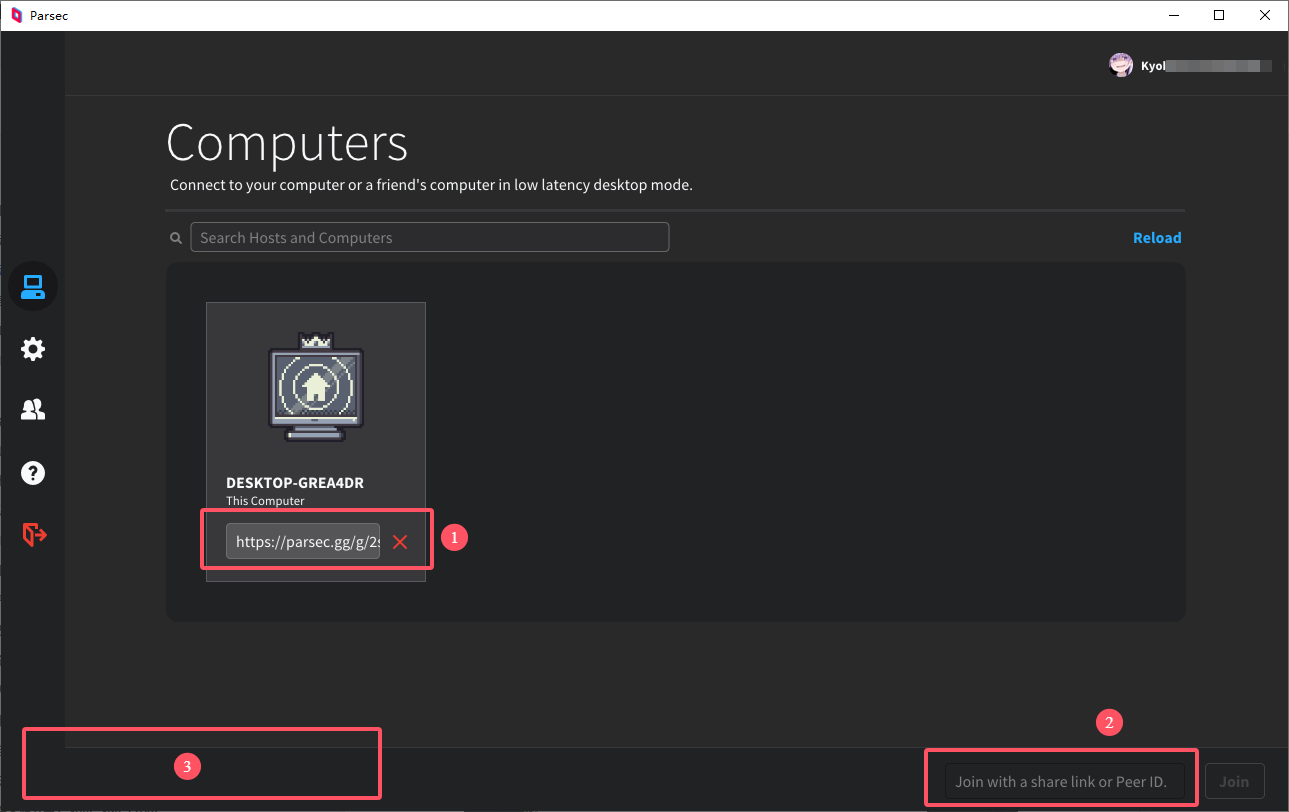Maximize the Parsec window
This screenshot has height=812, width=1289.
click(1219, 15)
